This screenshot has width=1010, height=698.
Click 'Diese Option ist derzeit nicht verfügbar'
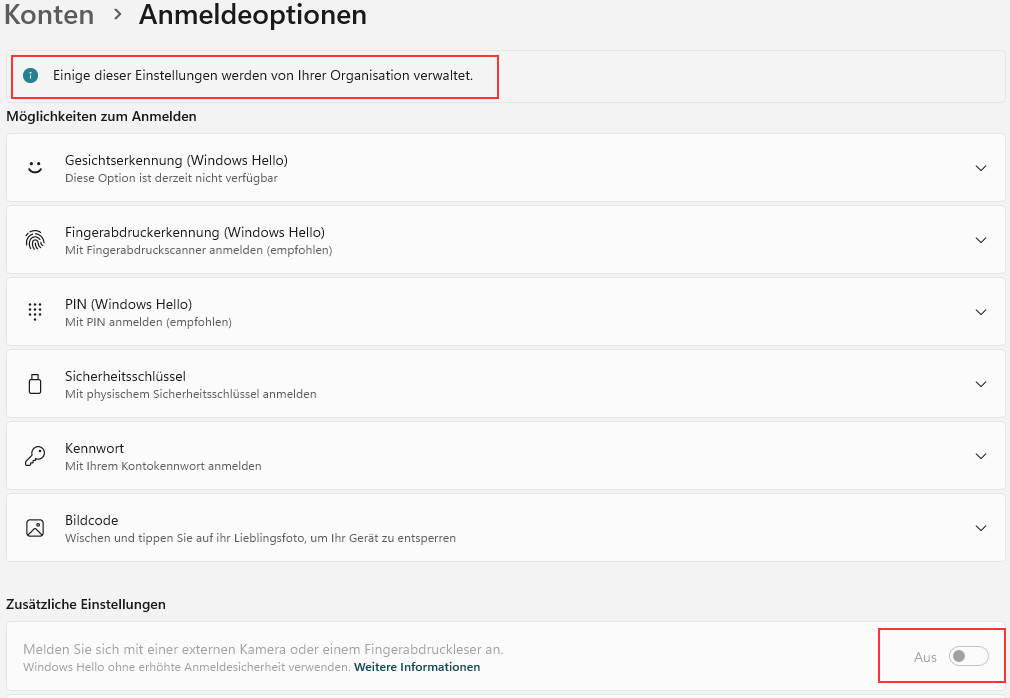[x=171, y=178]
